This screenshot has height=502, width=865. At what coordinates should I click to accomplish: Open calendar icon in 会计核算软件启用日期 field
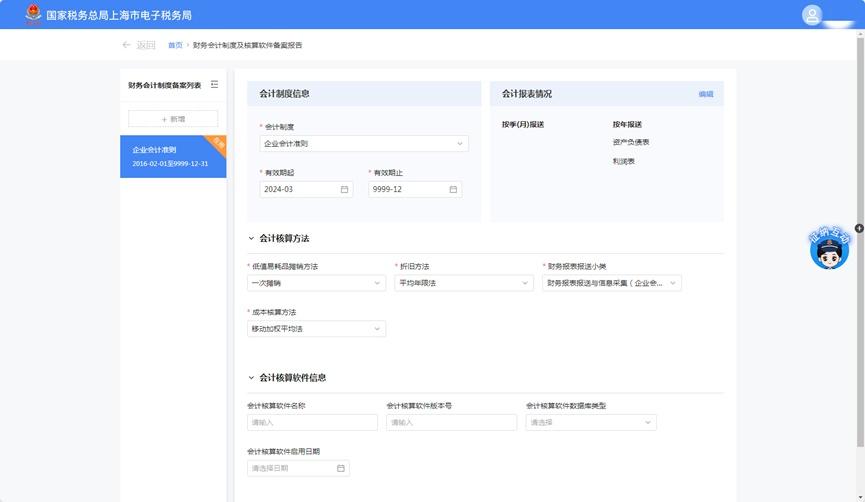(340, 468)
